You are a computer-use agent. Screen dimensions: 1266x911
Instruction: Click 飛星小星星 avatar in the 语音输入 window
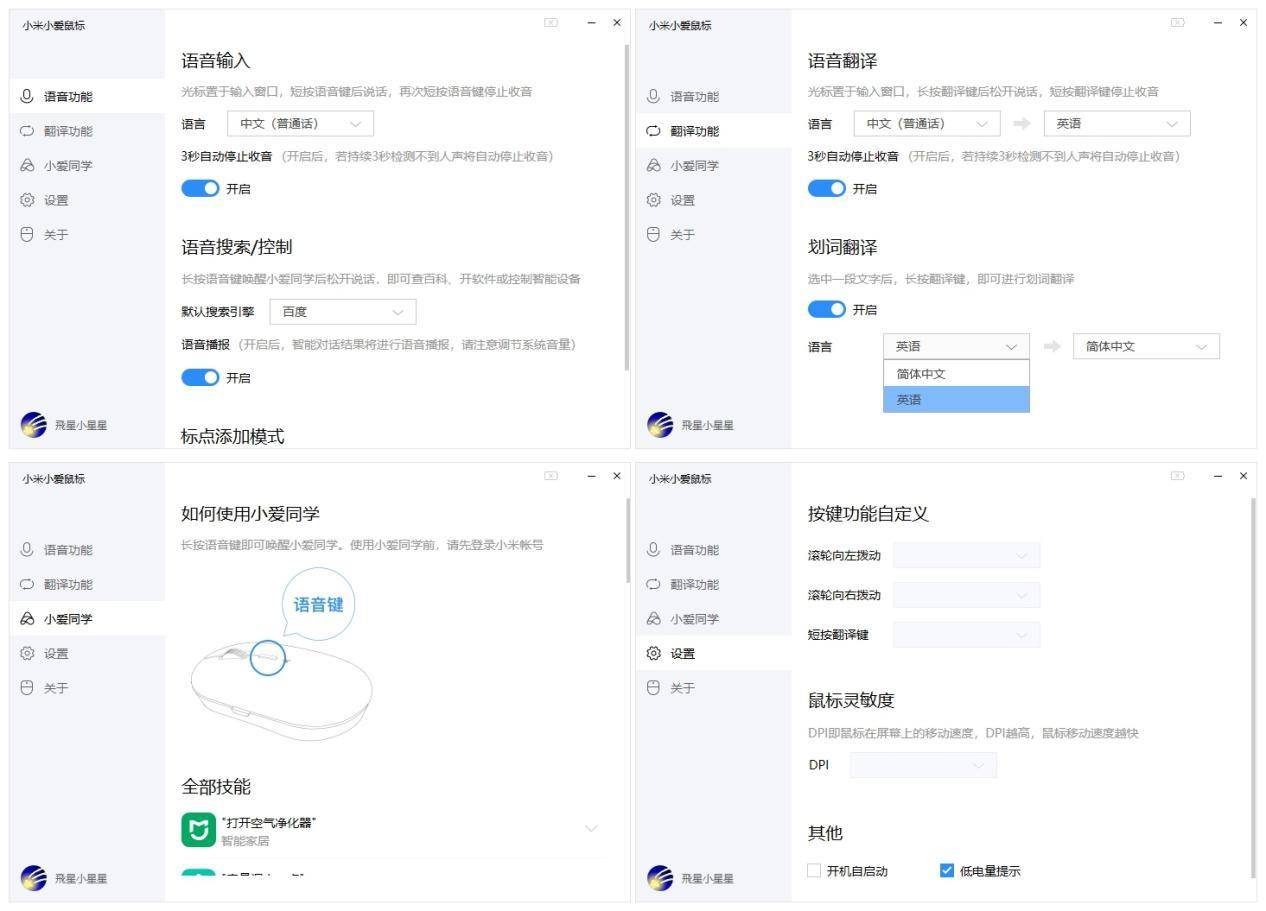33,425
